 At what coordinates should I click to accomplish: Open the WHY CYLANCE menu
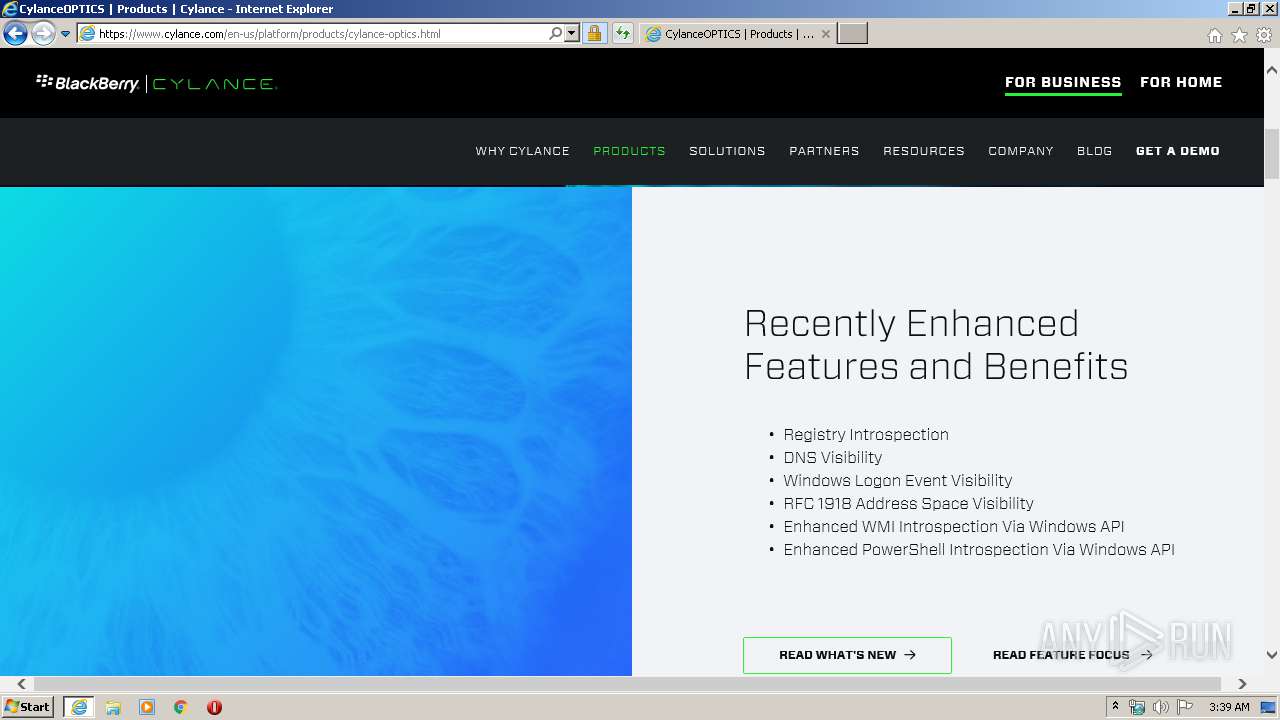coord(522,151)
